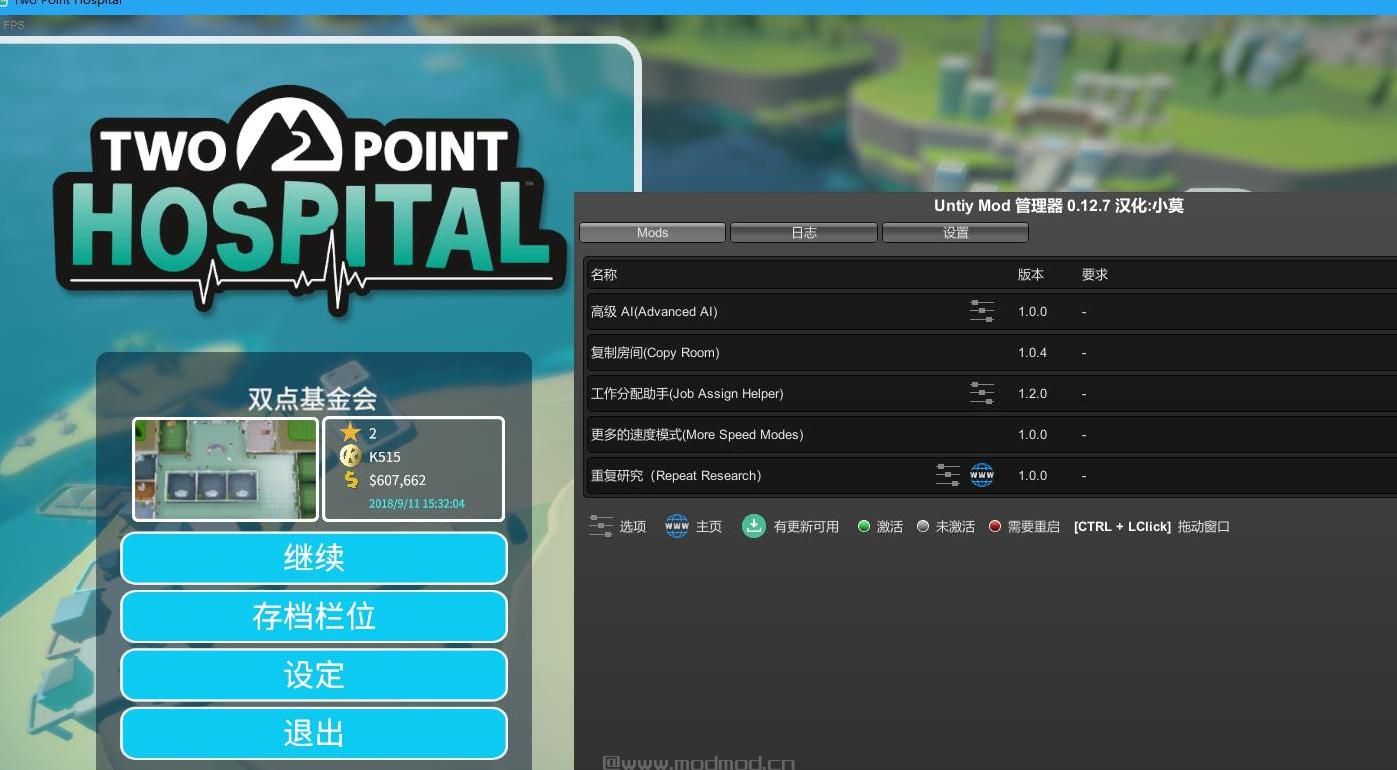Select 工作分配助手(Job Assign Helper) mod name
The height and width of the screenshot is (770, 1397).
[x=687, y=393]
